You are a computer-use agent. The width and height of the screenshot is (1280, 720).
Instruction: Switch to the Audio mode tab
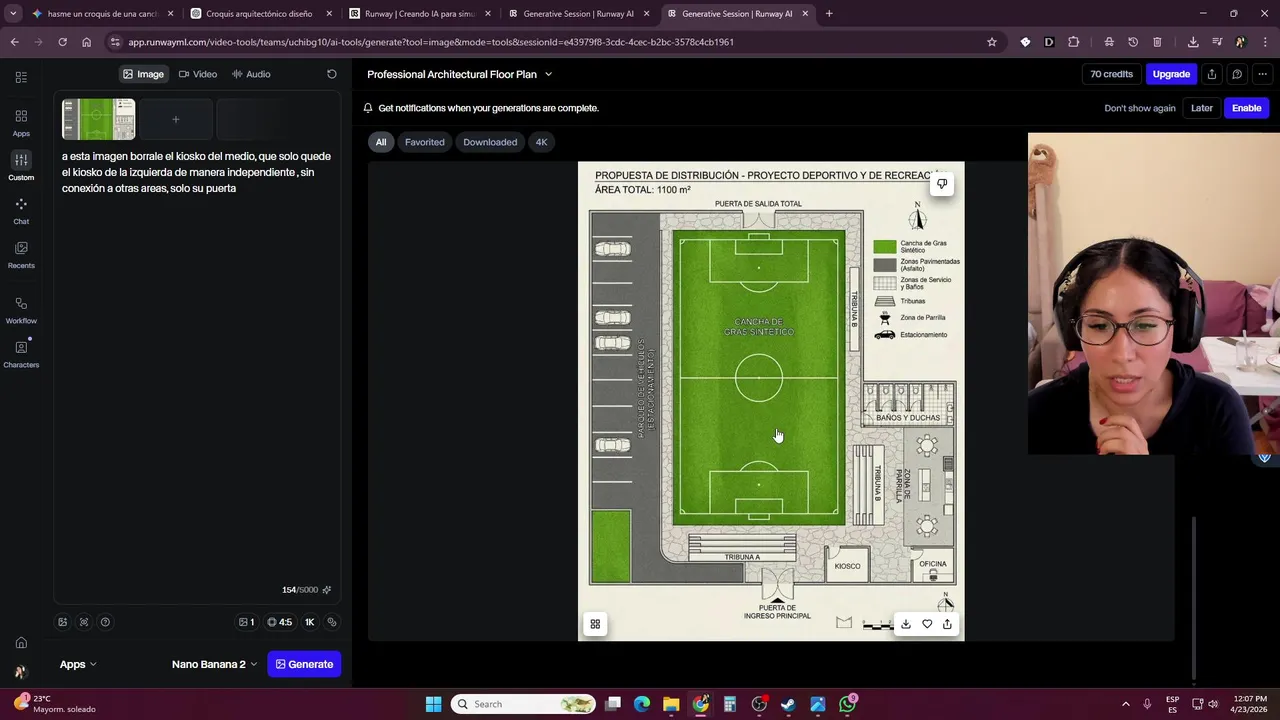[x=251, y=74]
